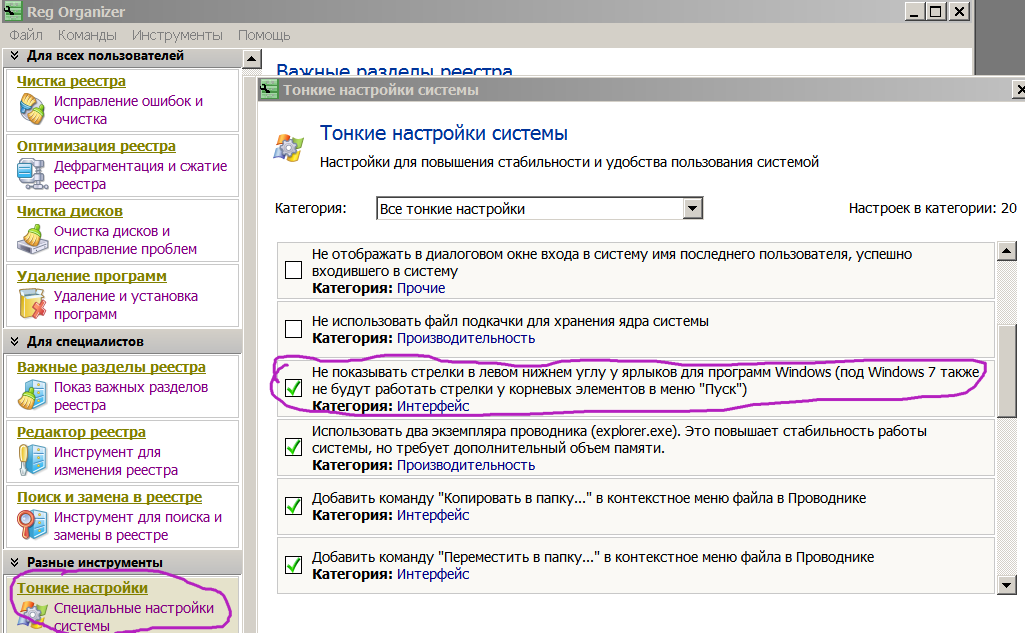1025x633 pixels.
Task: Collapse the 'Разные инструменты' section
Action: pyautogui.click(x=14, y=562)
